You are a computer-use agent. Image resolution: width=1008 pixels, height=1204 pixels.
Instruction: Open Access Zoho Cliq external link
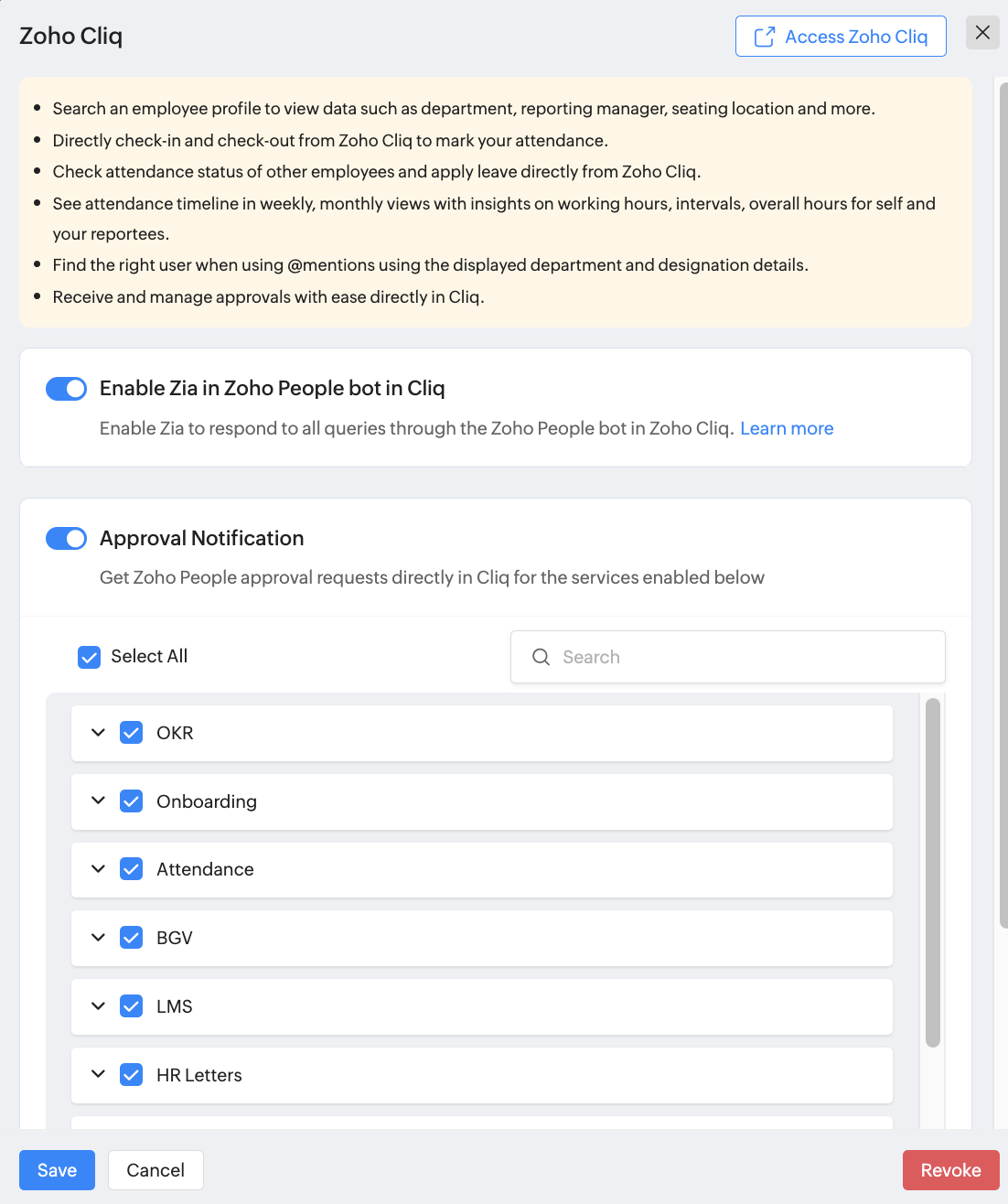click(x=841, y=37)
